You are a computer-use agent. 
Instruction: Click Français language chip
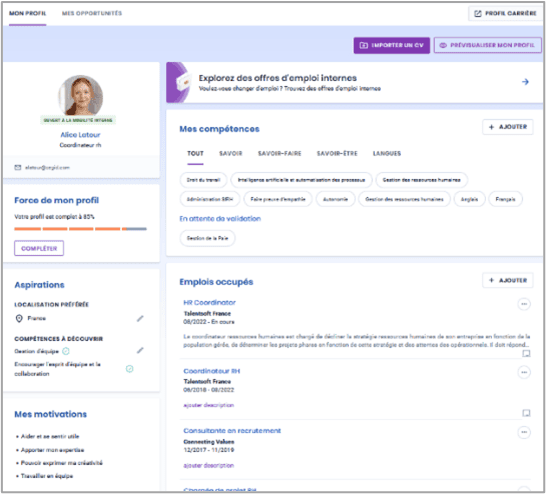(505, 199)
